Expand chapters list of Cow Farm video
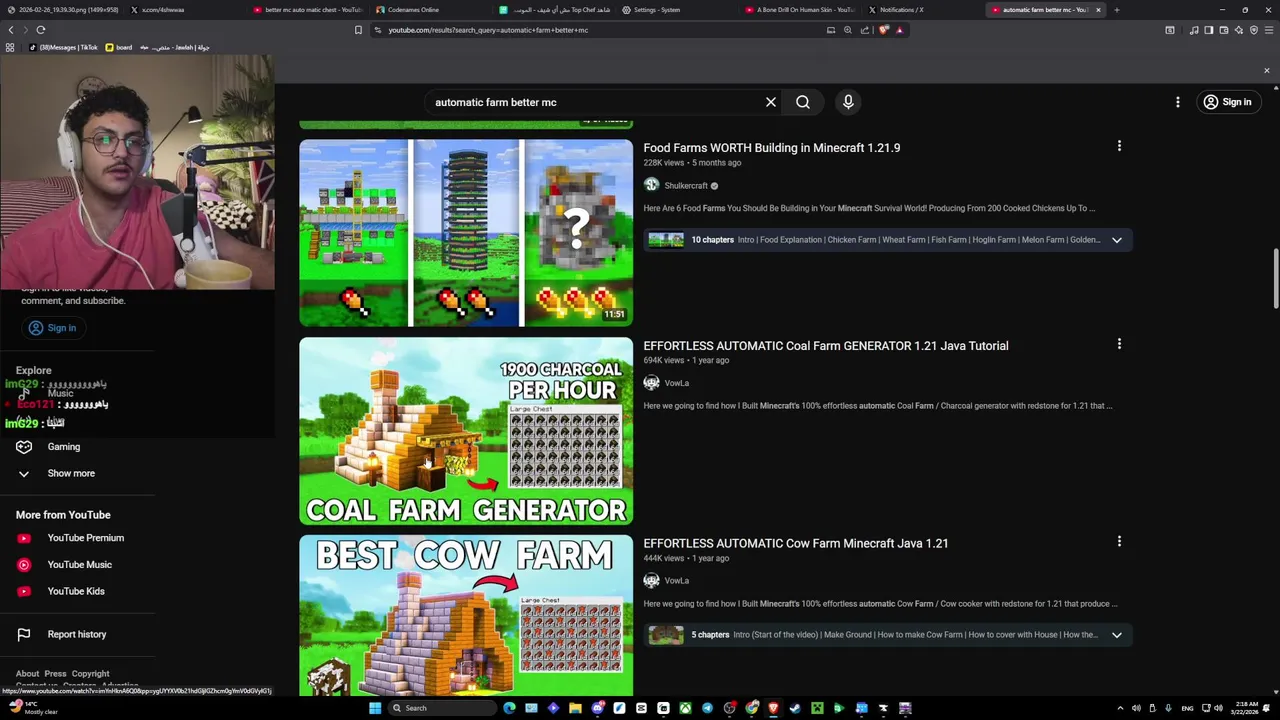Viewport: 1280px width, 720px height. point(1117,635)
